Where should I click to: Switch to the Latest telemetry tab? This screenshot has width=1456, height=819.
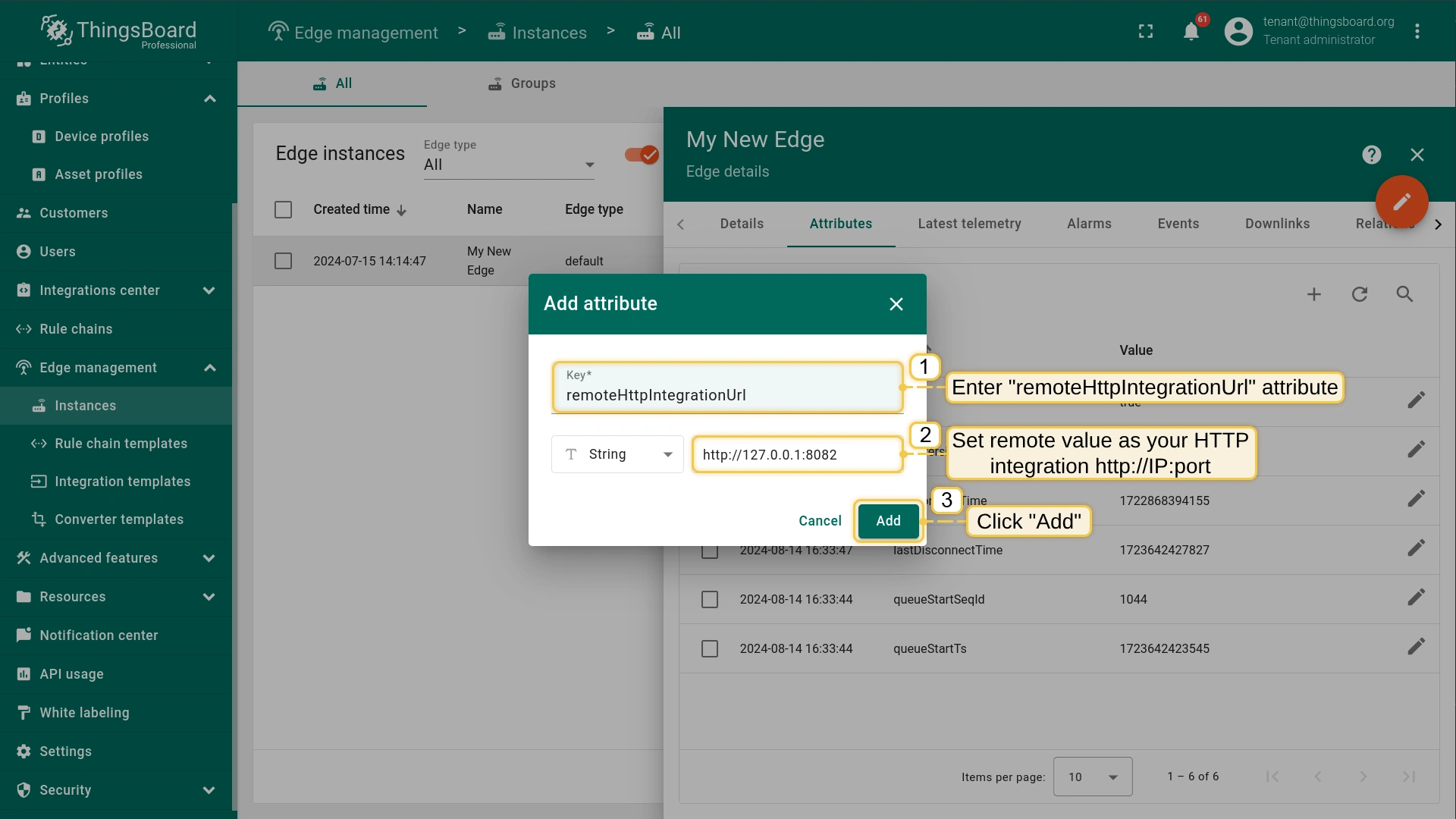pyautogui.click(x=969, y=224)
